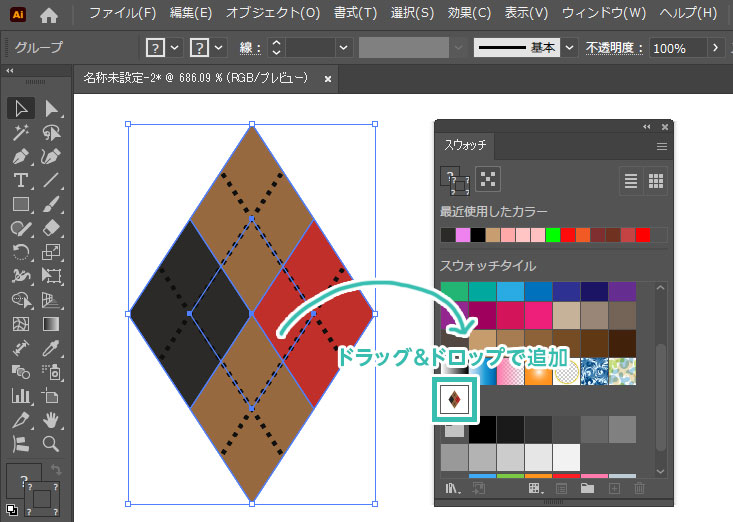Screen dimensions: 733x522
Task: Click the 不透明度 label link
Action: point(613,48)
